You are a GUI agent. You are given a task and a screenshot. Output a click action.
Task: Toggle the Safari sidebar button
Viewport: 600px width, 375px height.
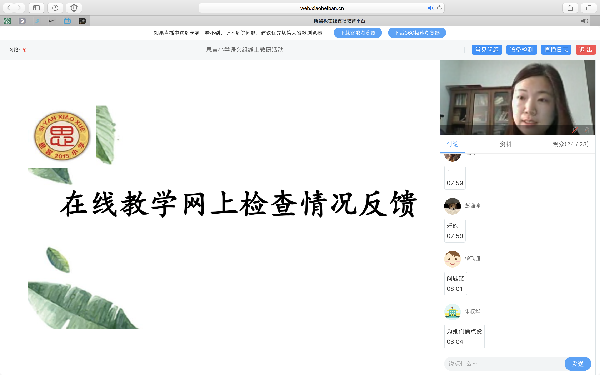36,8
